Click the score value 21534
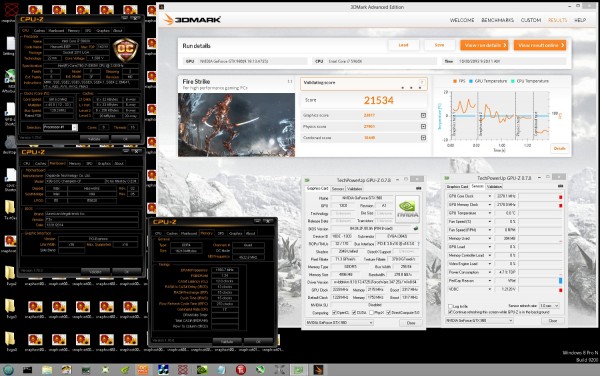 pos(378,101)
